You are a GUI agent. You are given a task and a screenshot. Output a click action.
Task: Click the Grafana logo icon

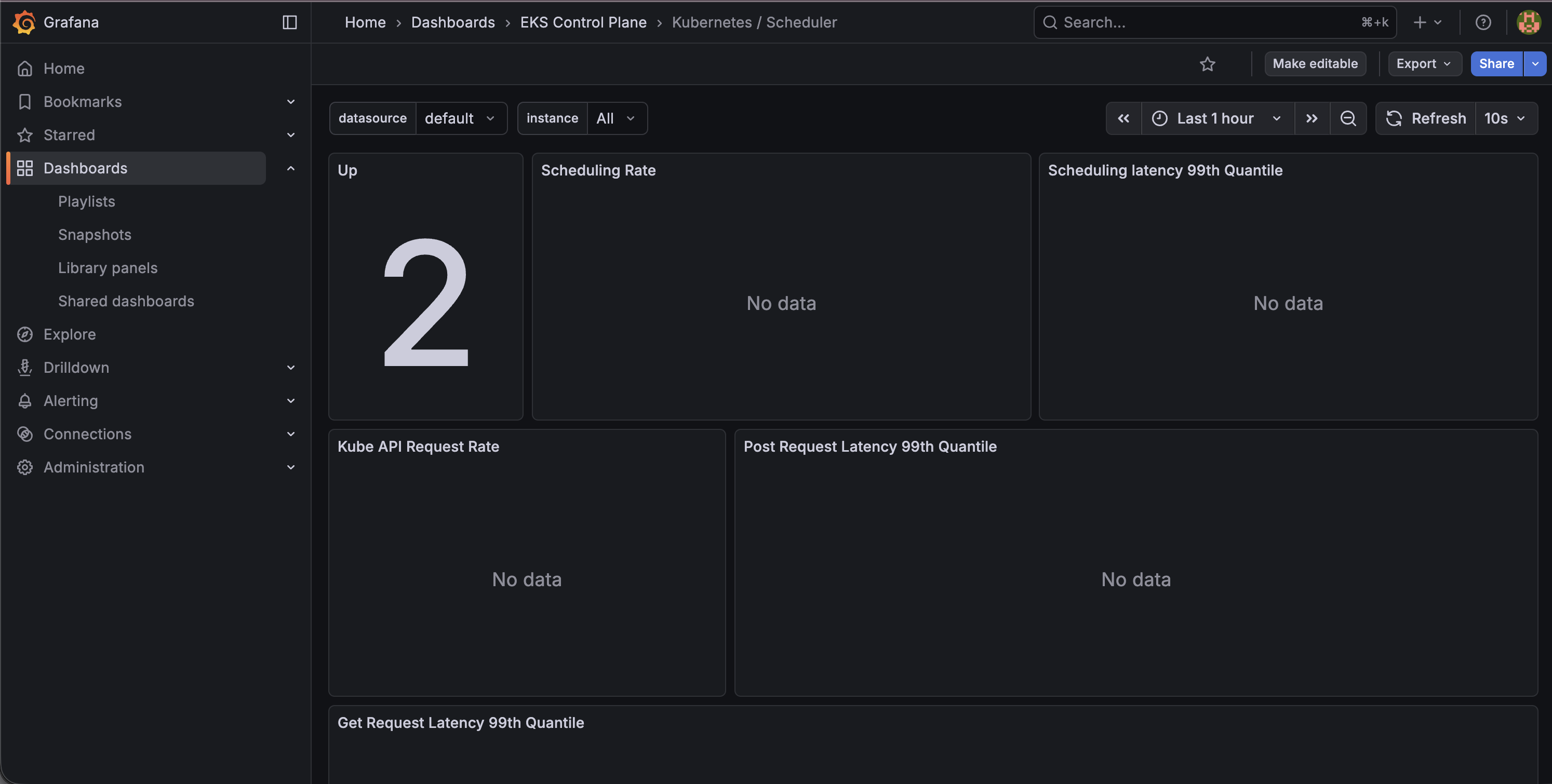coord(24,22)
